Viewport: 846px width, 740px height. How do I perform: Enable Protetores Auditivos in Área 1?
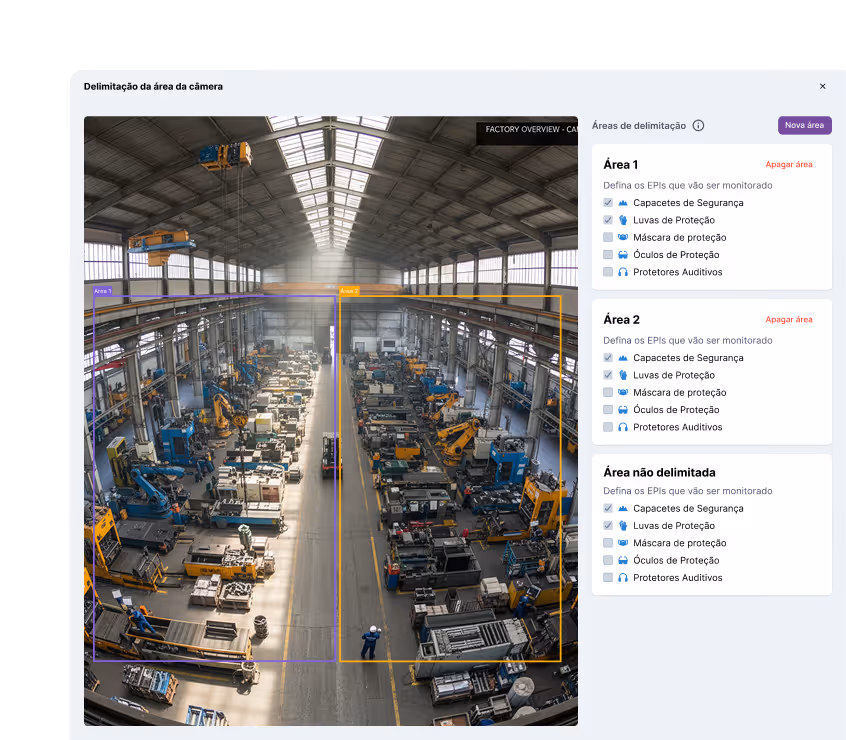click(608, 272)
